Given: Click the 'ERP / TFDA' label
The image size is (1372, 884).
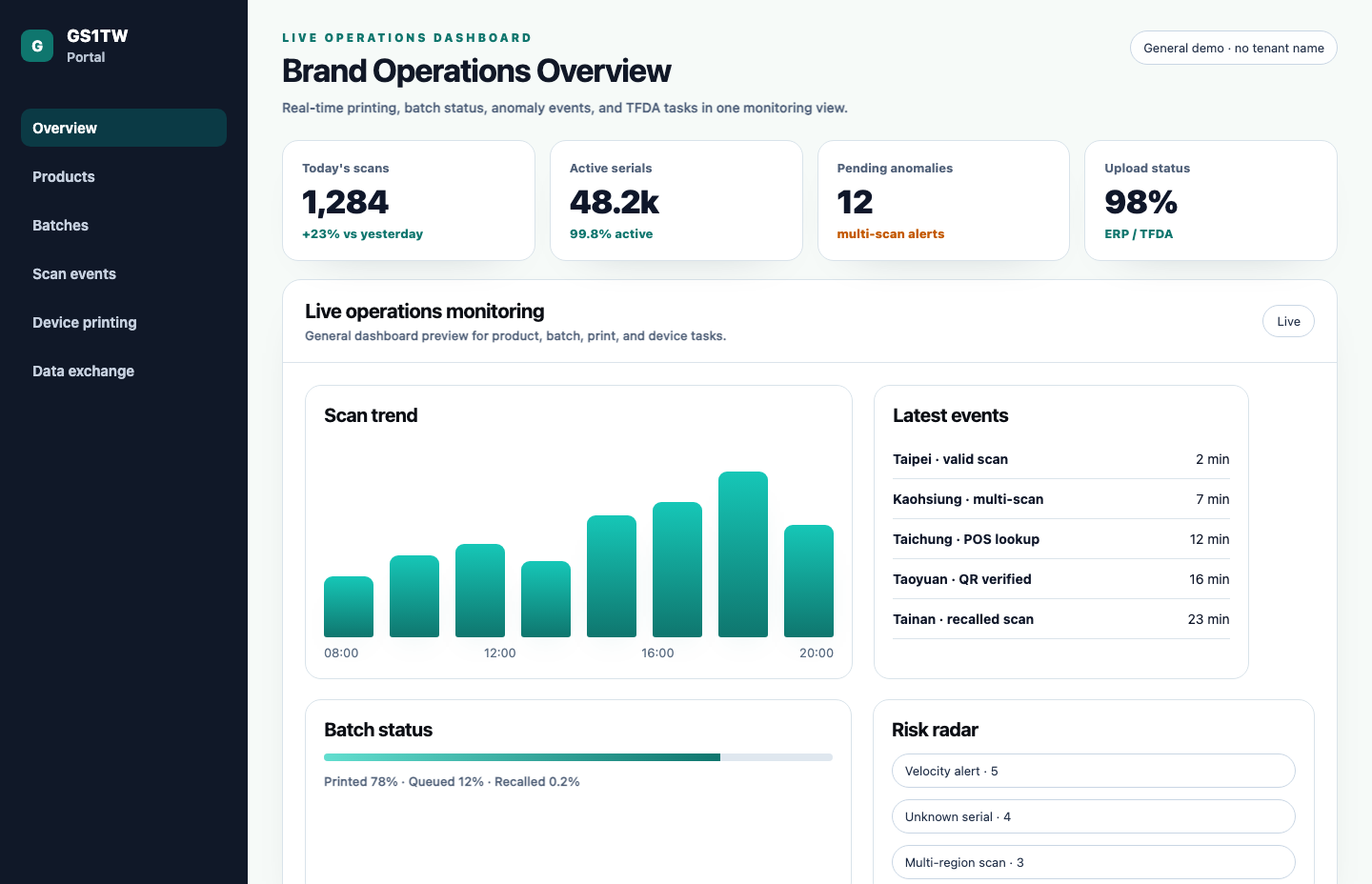Looking at the screenshot, I should point(1139,233).
